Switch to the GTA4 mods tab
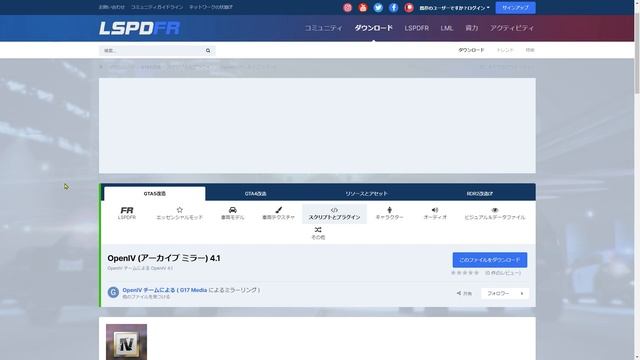640x360 pixels. click(x=256, y=193)
